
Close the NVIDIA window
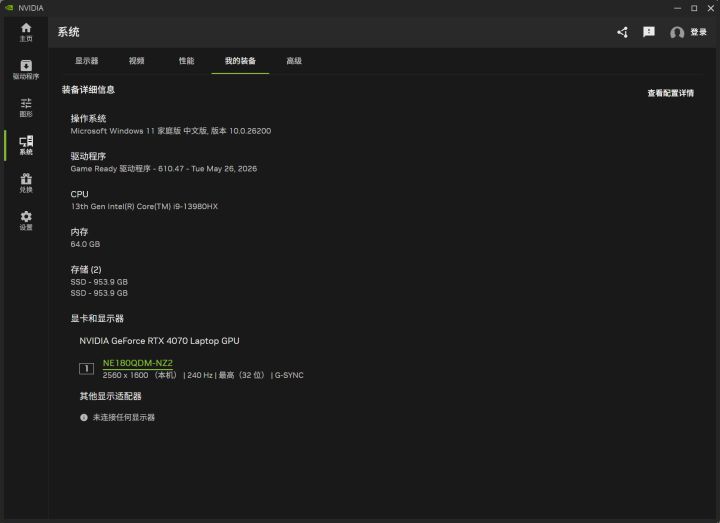(711, 8)
